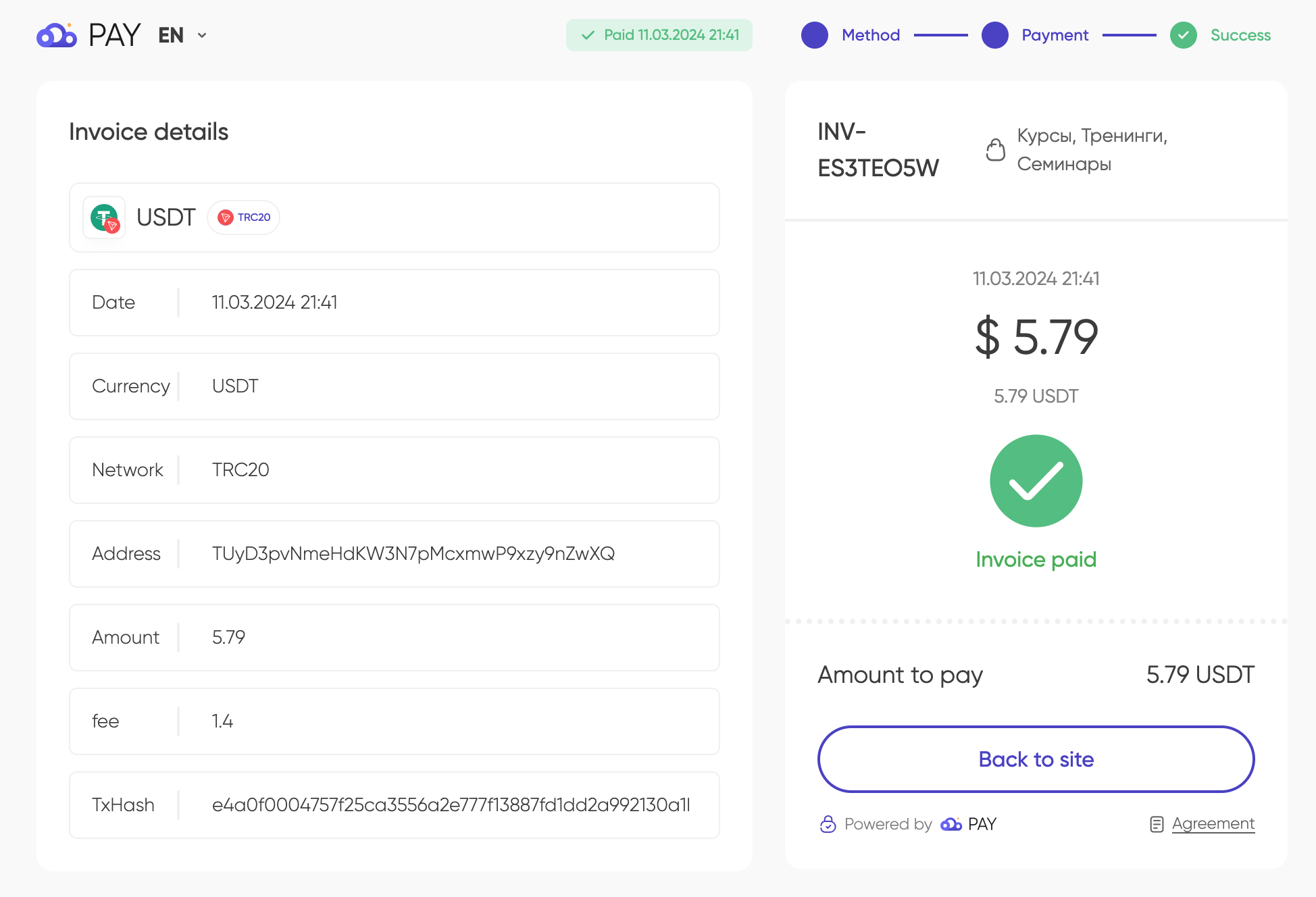Image resolution: width=1316 pixels, height=897 pixels.
Task: Click the secure lock icon near Powered by
Action: (x=828, y=824)
